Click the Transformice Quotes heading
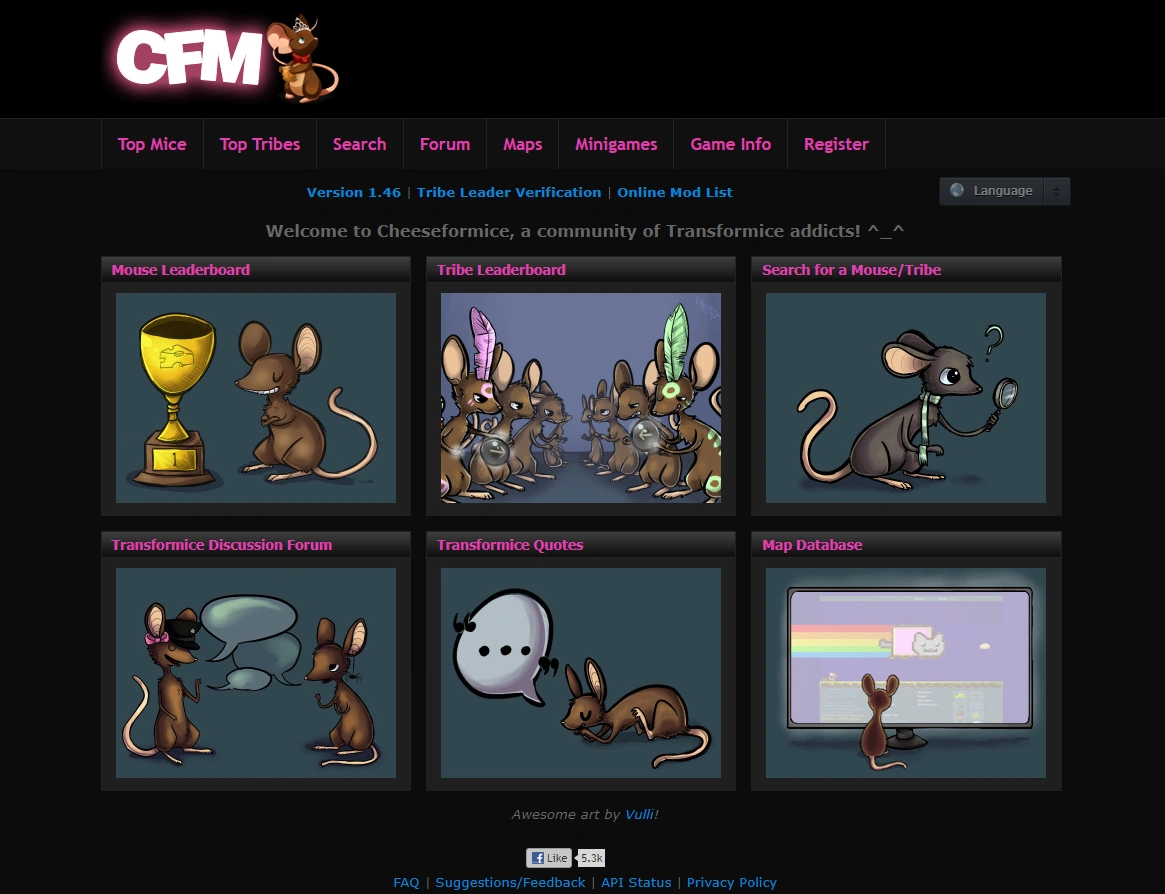 [x=510, y=545]
